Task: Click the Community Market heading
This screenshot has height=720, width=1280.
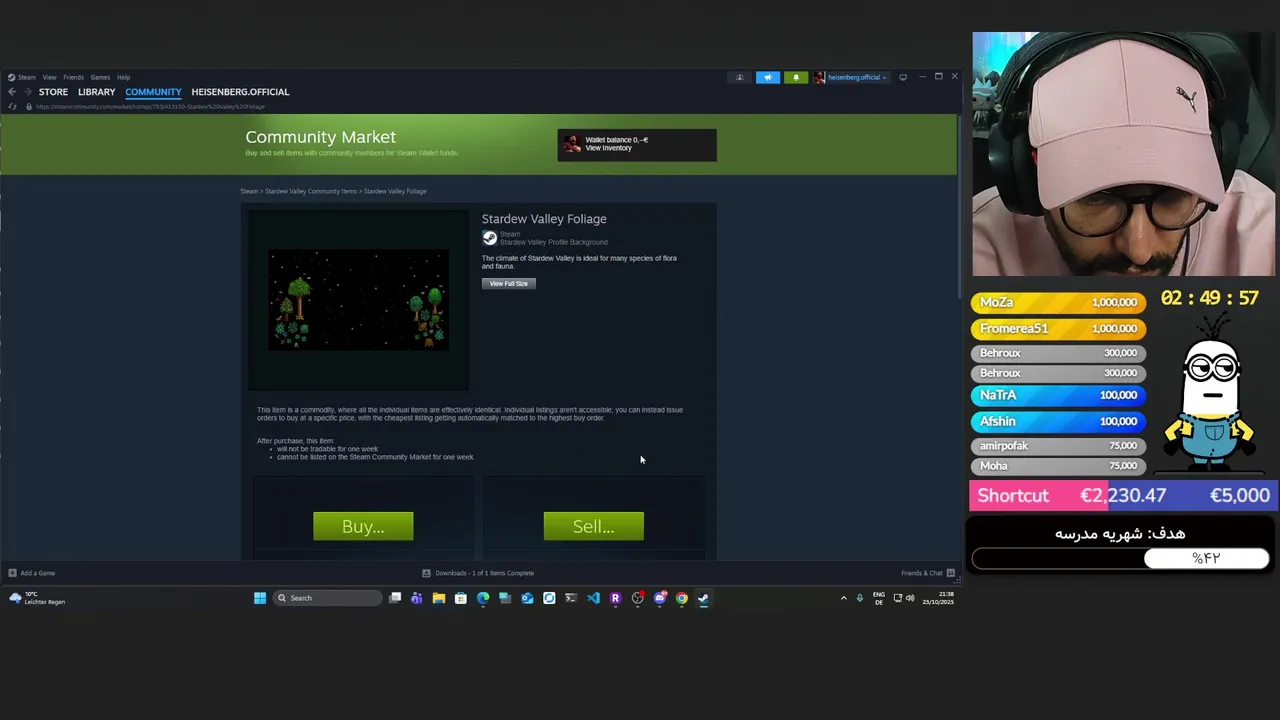Action: tap(320, 137)
